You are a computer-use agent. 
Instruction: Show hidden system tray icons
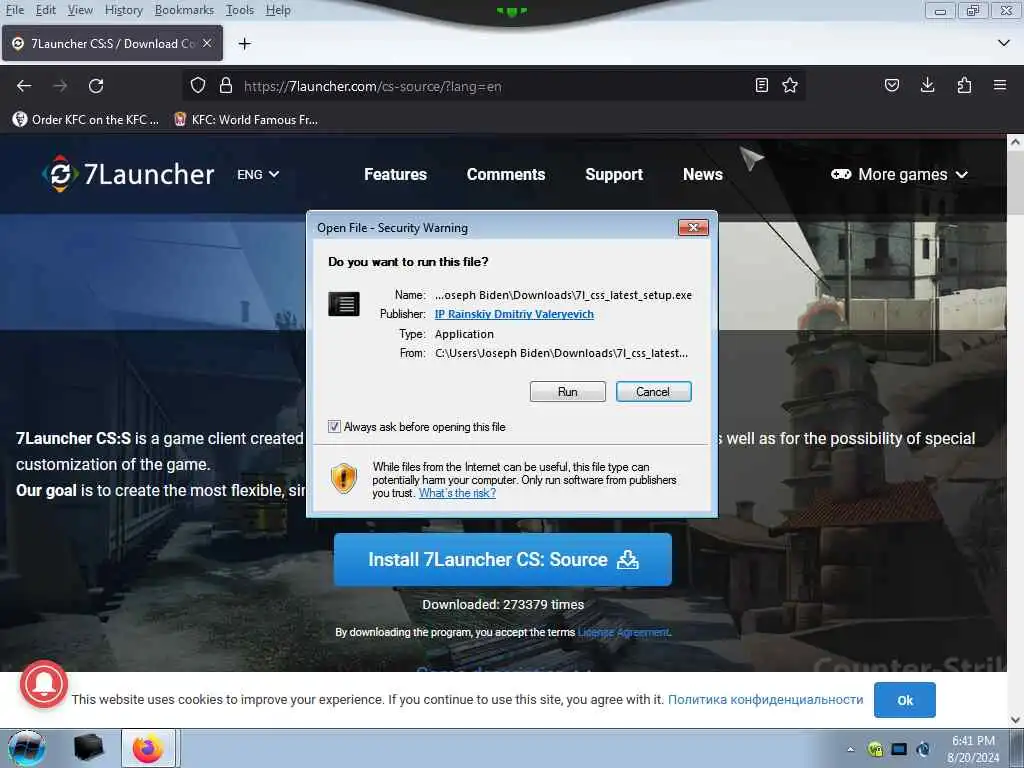pos(850,749)
